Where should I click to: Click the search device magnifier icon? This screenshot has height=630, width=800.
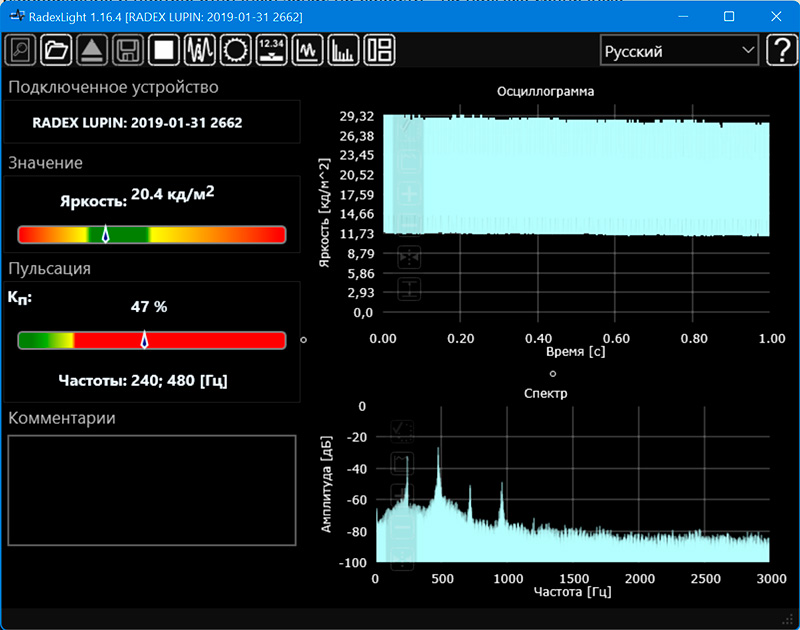pos(21,49)
